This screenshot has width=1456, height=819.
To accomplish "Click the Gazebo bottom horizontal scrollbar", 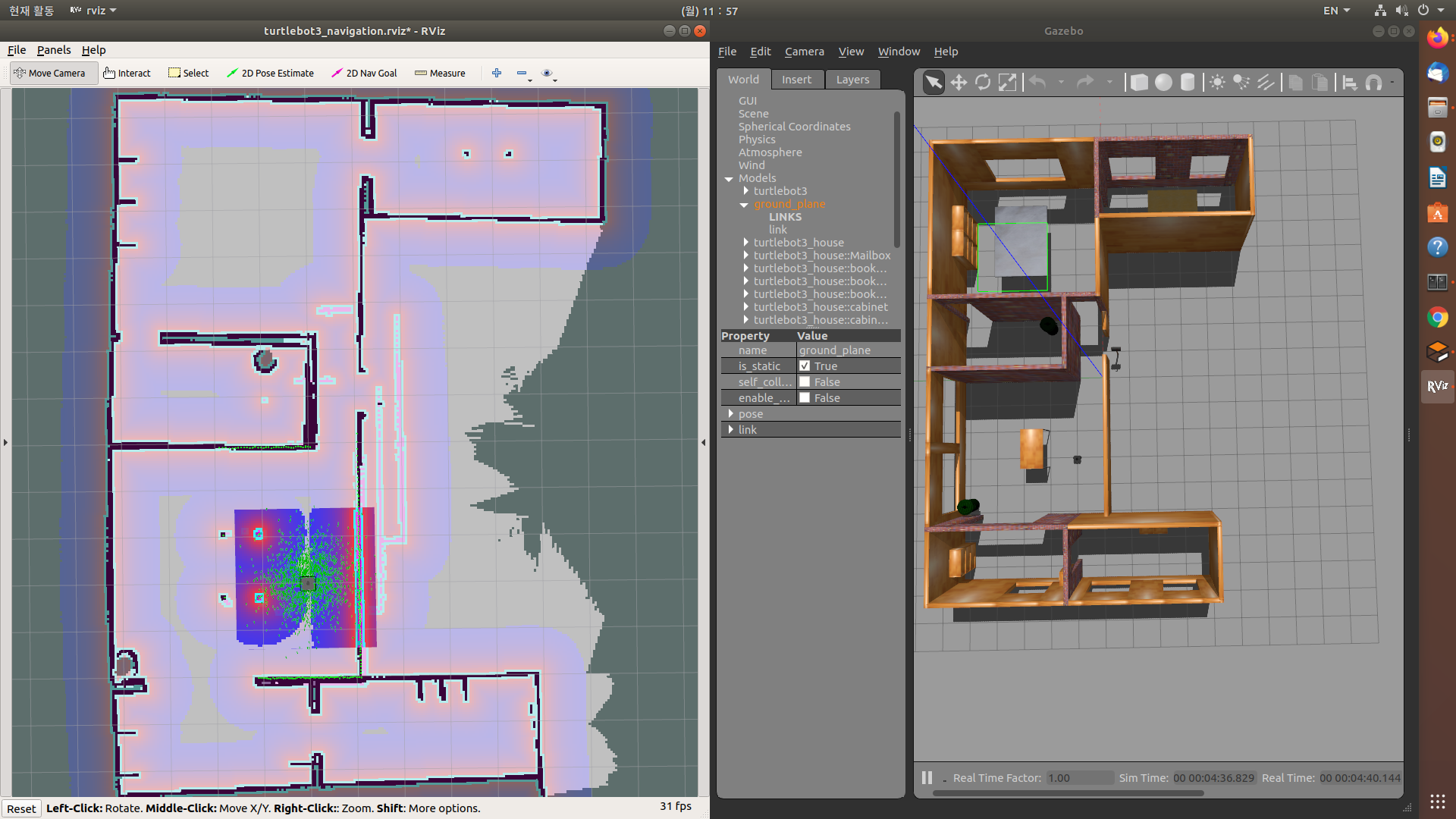I will tap(1068, 793).
